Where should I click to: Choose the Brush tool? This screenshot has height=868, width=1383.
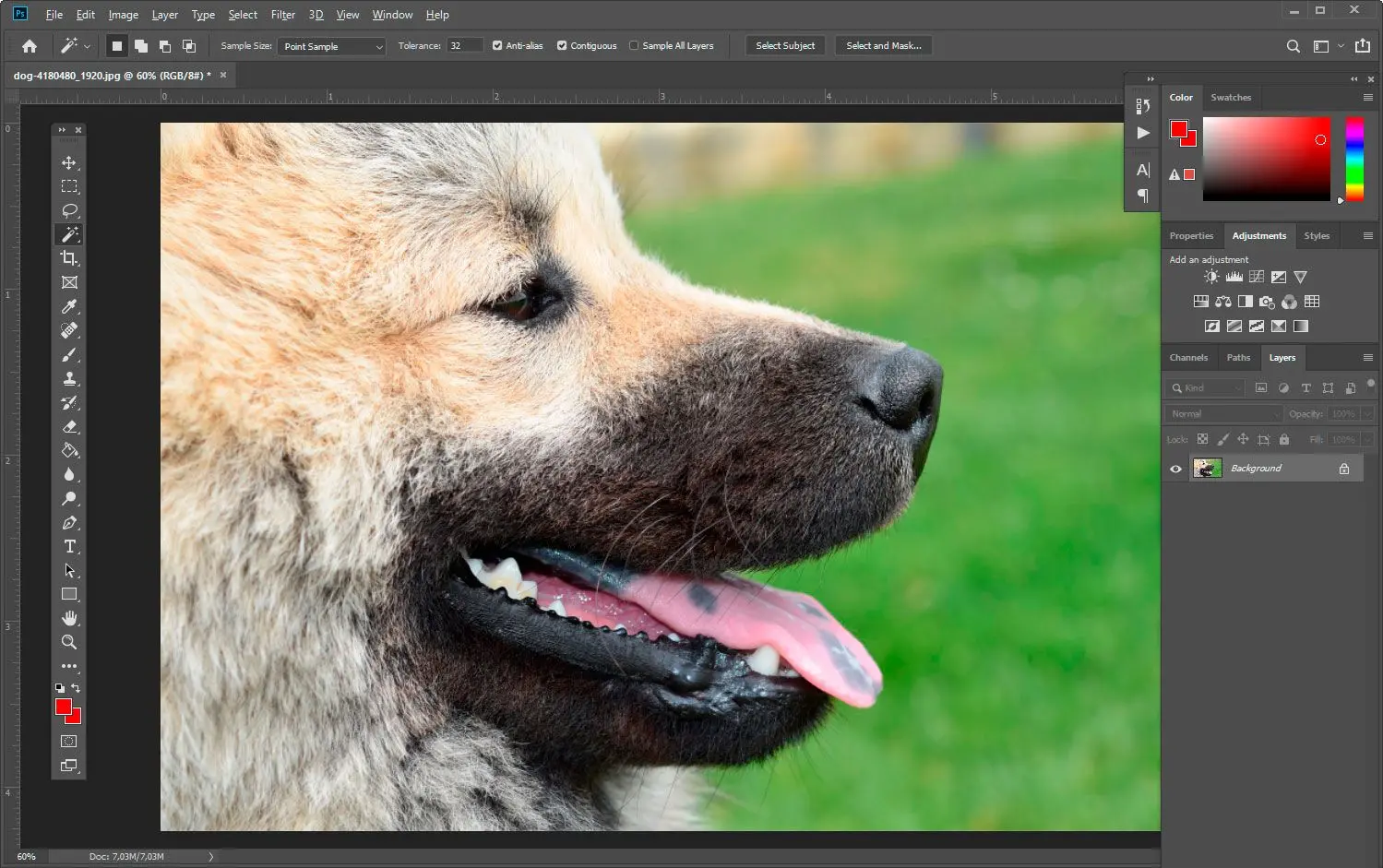tap(69, 354)
